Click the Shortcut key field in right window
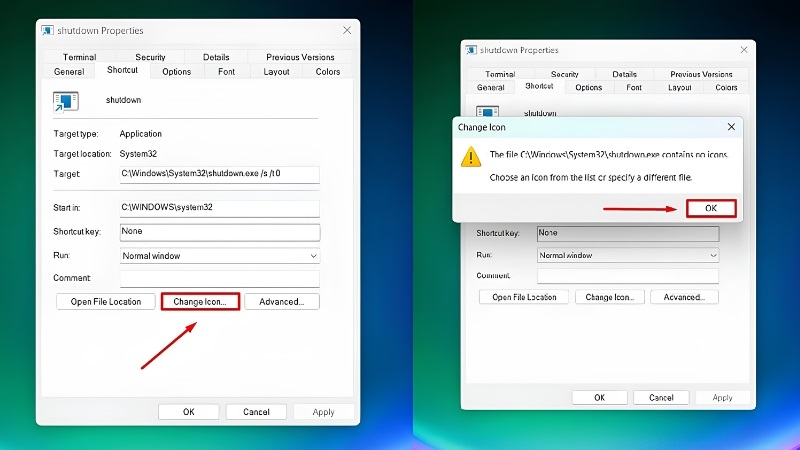Screen dimensions: 800x450 [x=628, y=233]
